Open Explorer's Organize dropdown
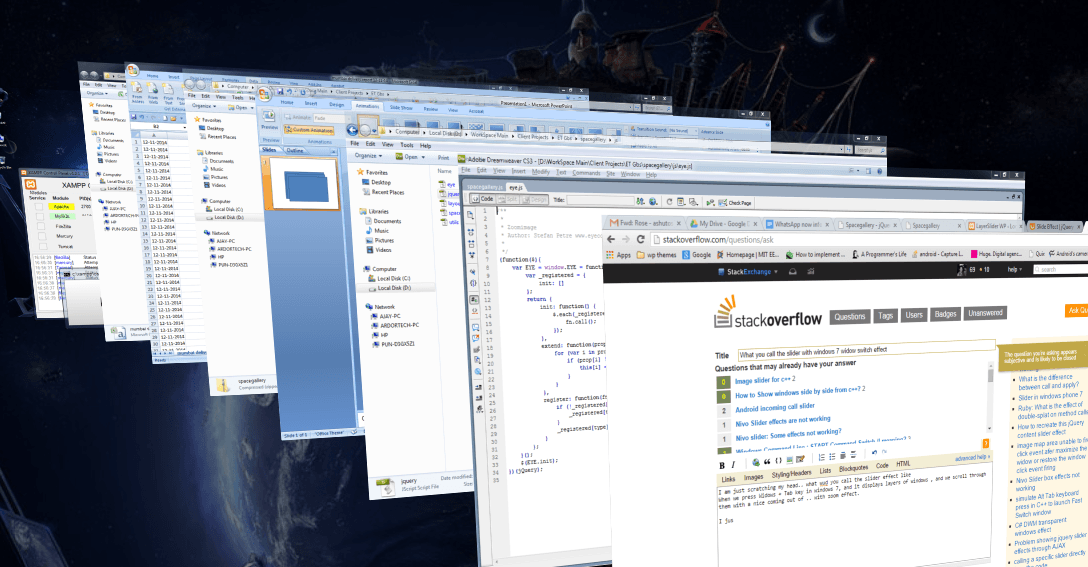The width and height of the screenshot is (1088, 567). pos(367,155)
